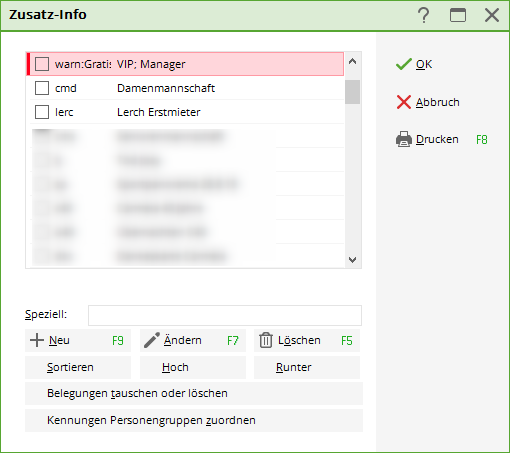Tick the warn:Gratis VIP; Manager checkbox
Screen dimensions: 510x453
click(x=42, y=64)
